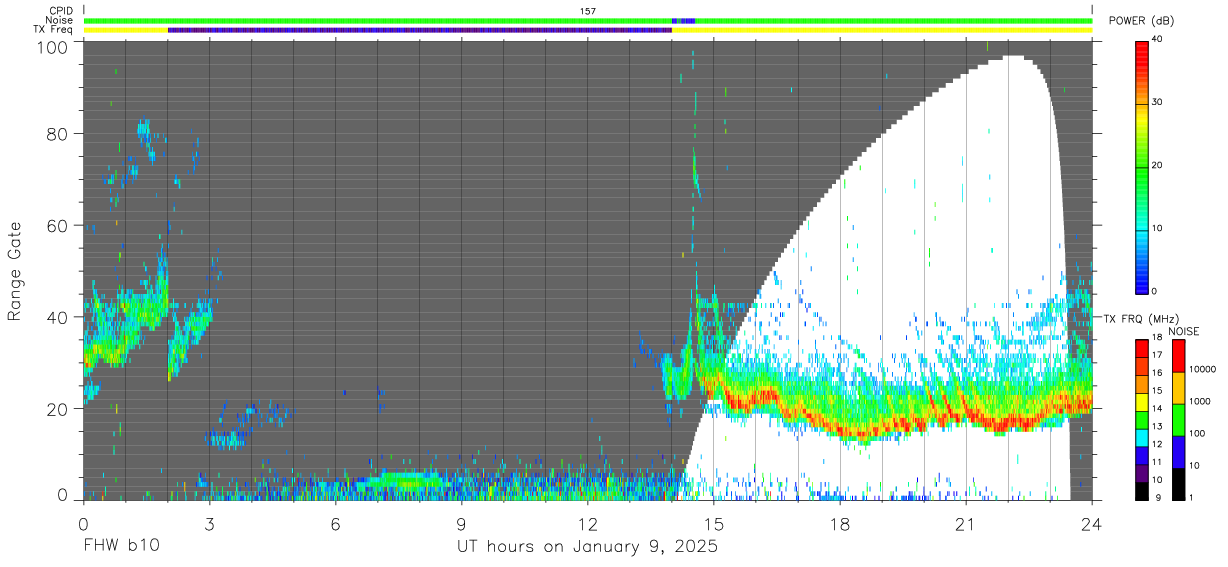Click the 13 tick on TX FRQ legend
The image size is (1228, 567).
coord(1156,426)
